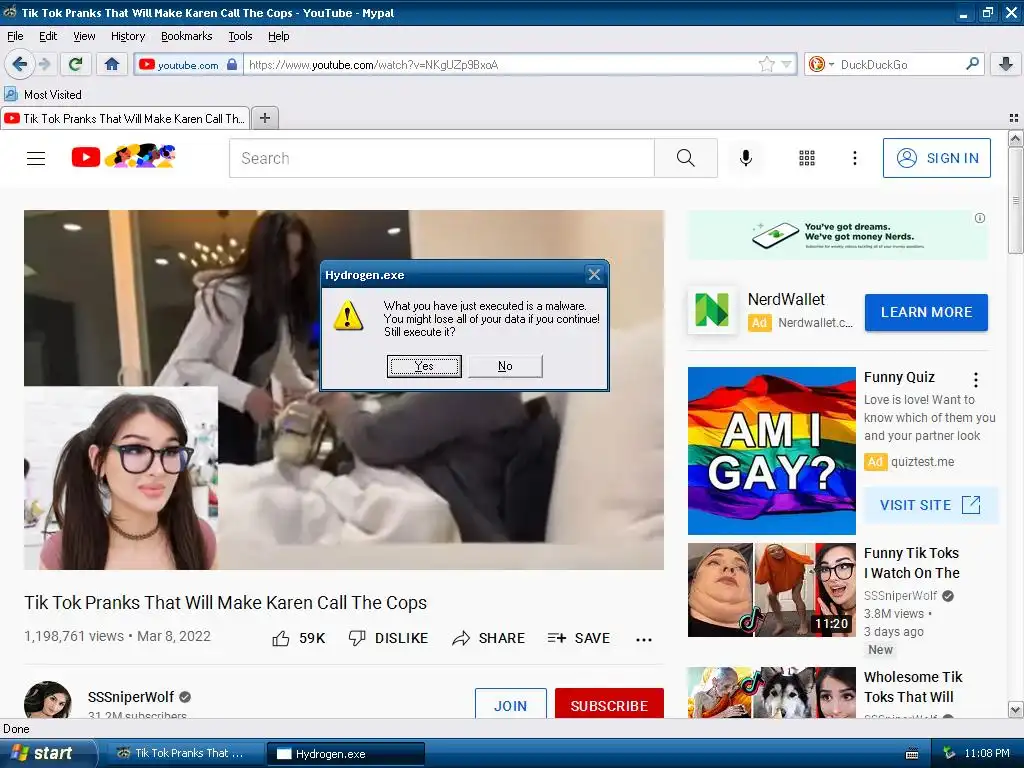Open YouTube settings three-dot menu
1024x768 pixels.
(x=854, y=158)
